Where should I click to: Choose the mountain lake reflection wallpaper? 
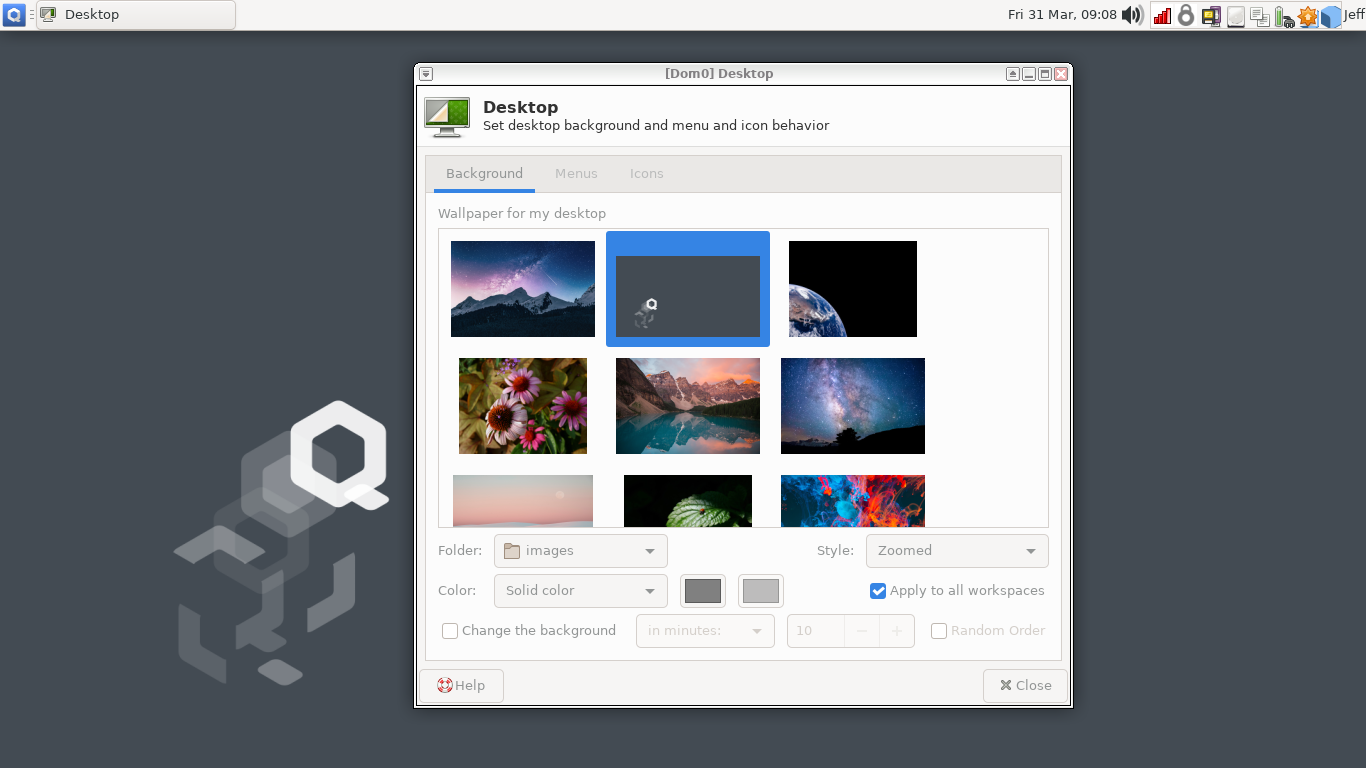click(x=688, y=406)
